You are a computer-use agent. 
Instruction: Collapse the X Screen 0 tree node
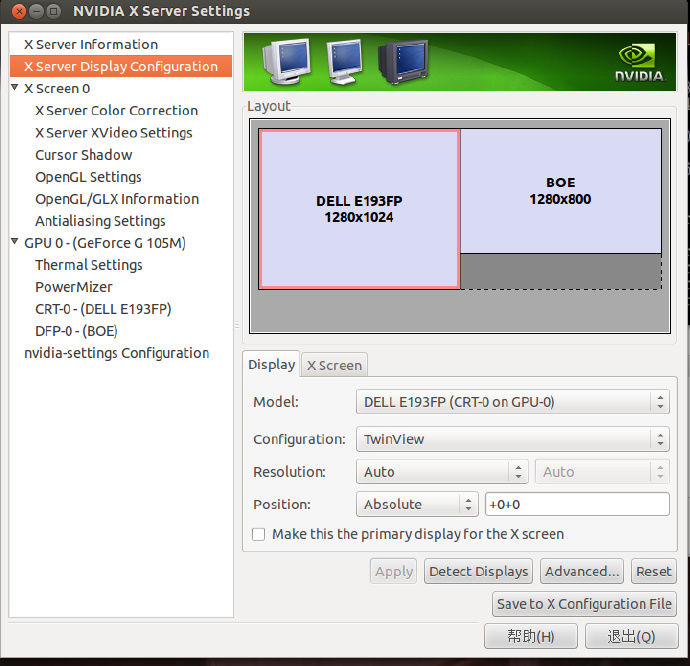(15, 88)
